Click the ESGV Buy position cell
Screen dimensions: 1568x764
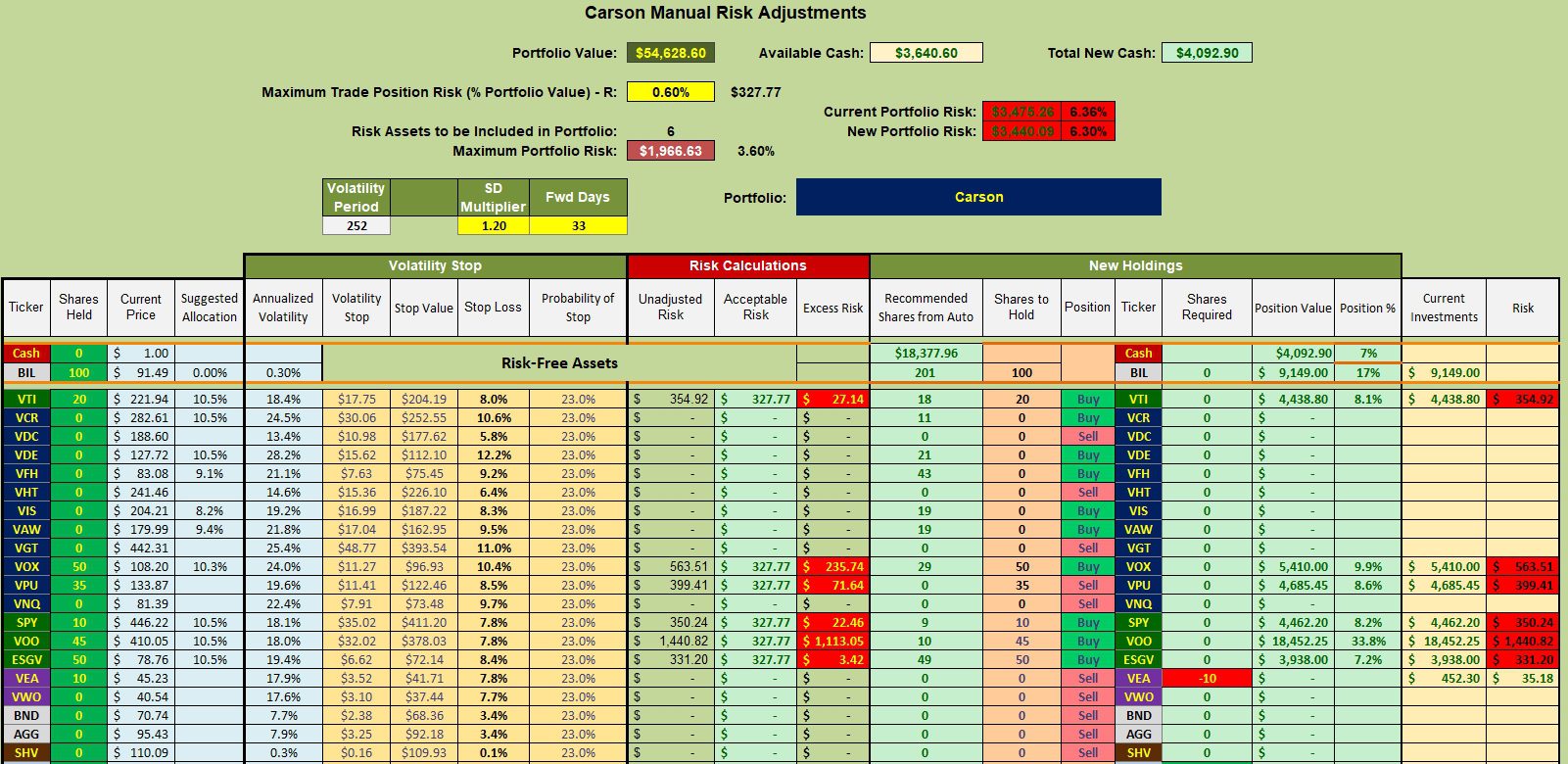pos(1088,660)
